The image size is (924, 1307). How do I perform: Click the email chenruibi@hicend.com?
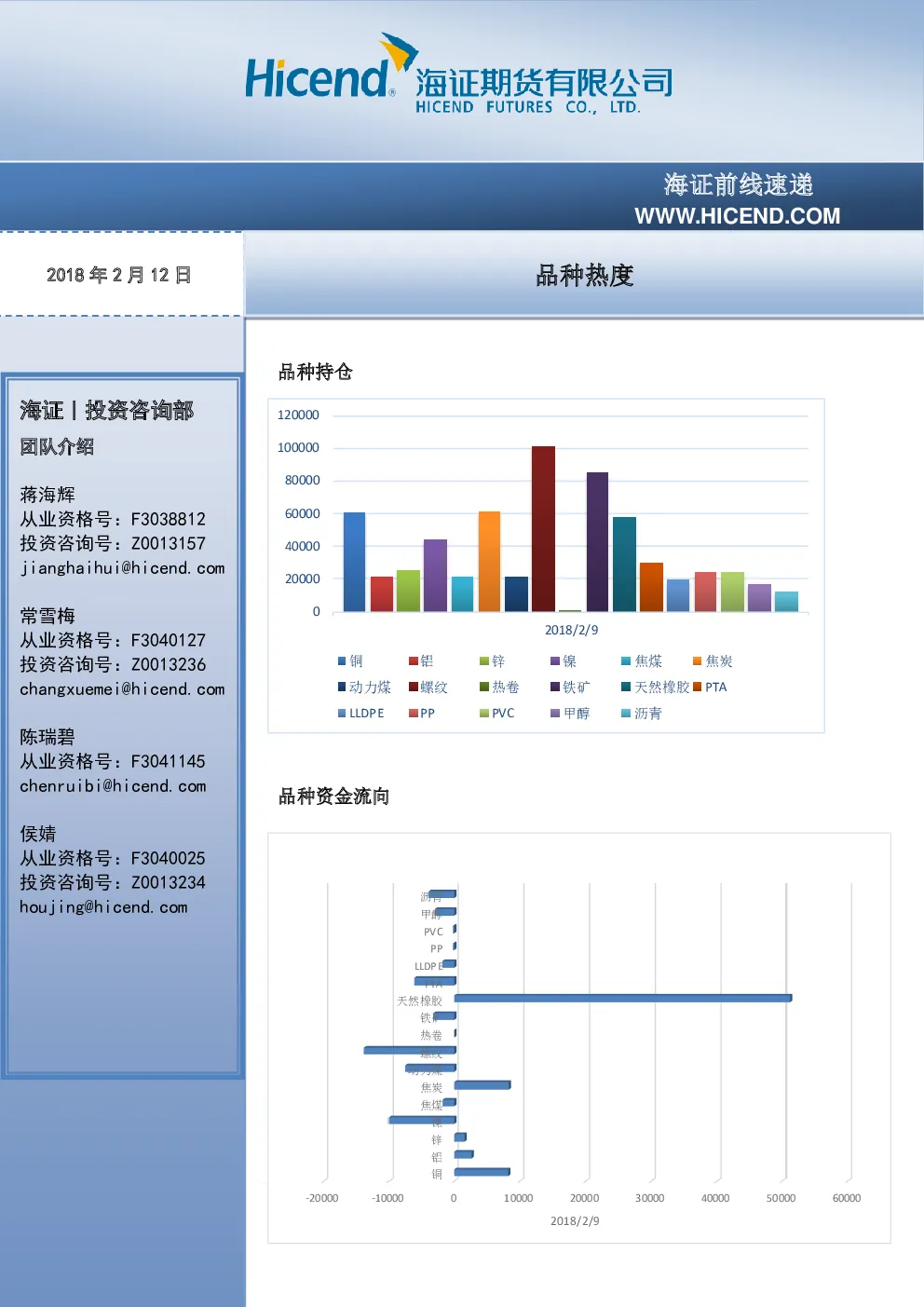(x=113, y=785)
